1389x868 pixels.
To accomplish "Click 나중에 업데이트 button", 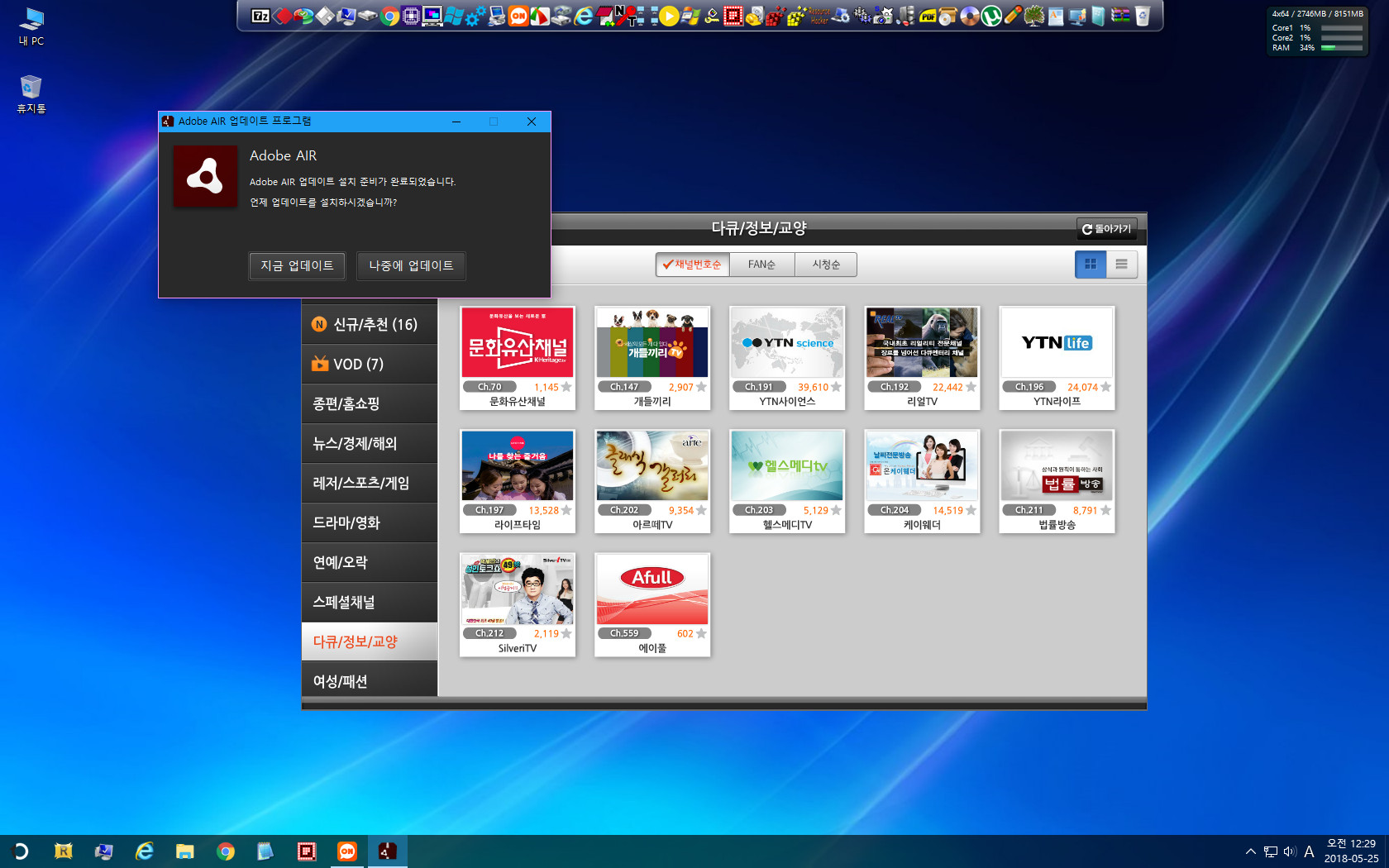I will click(x=411, y=265).
